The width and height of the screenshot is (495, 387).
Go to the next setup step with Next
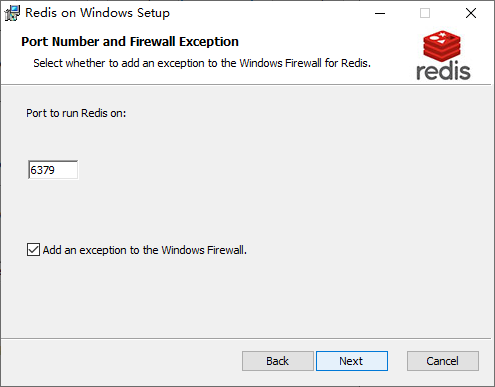coord(352,361)
